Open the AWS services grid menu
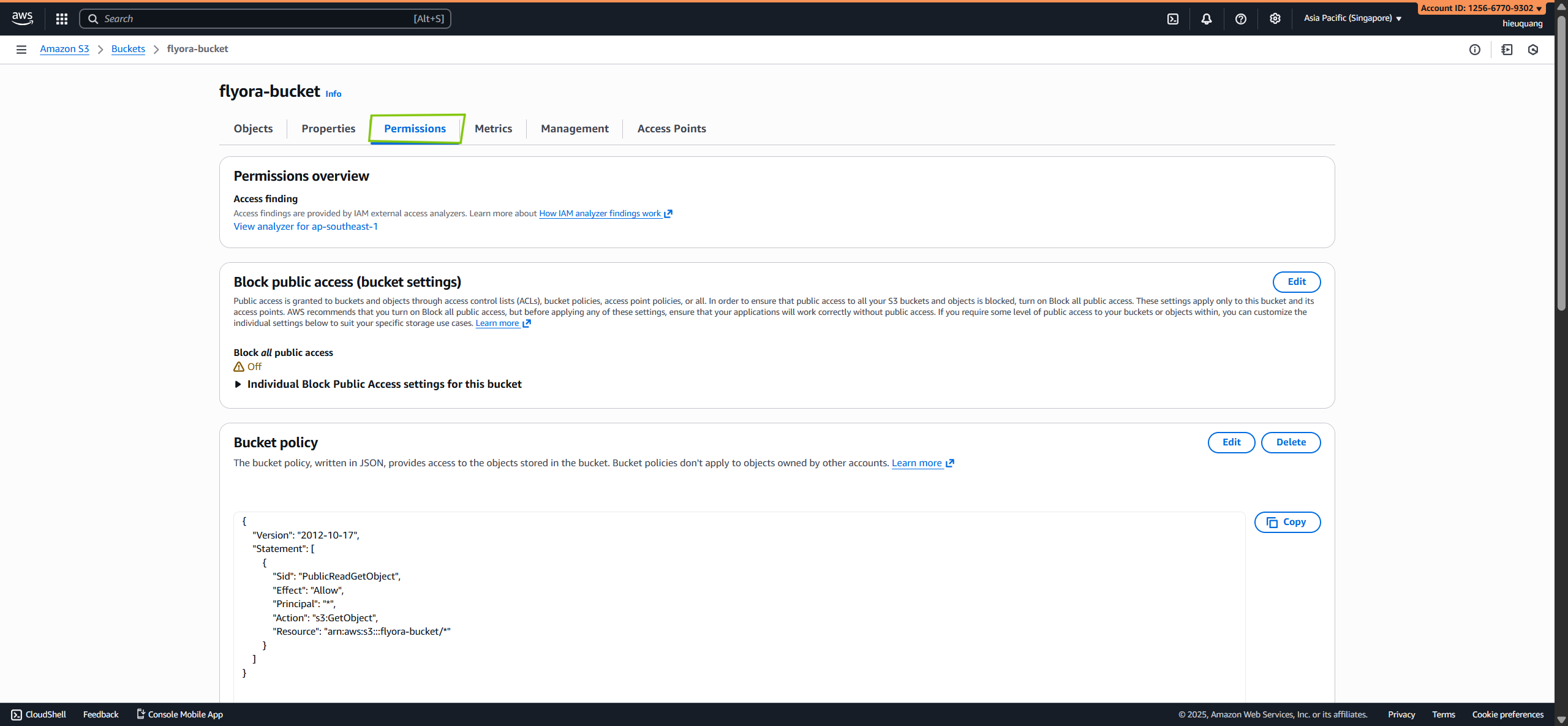 point(61,18)
